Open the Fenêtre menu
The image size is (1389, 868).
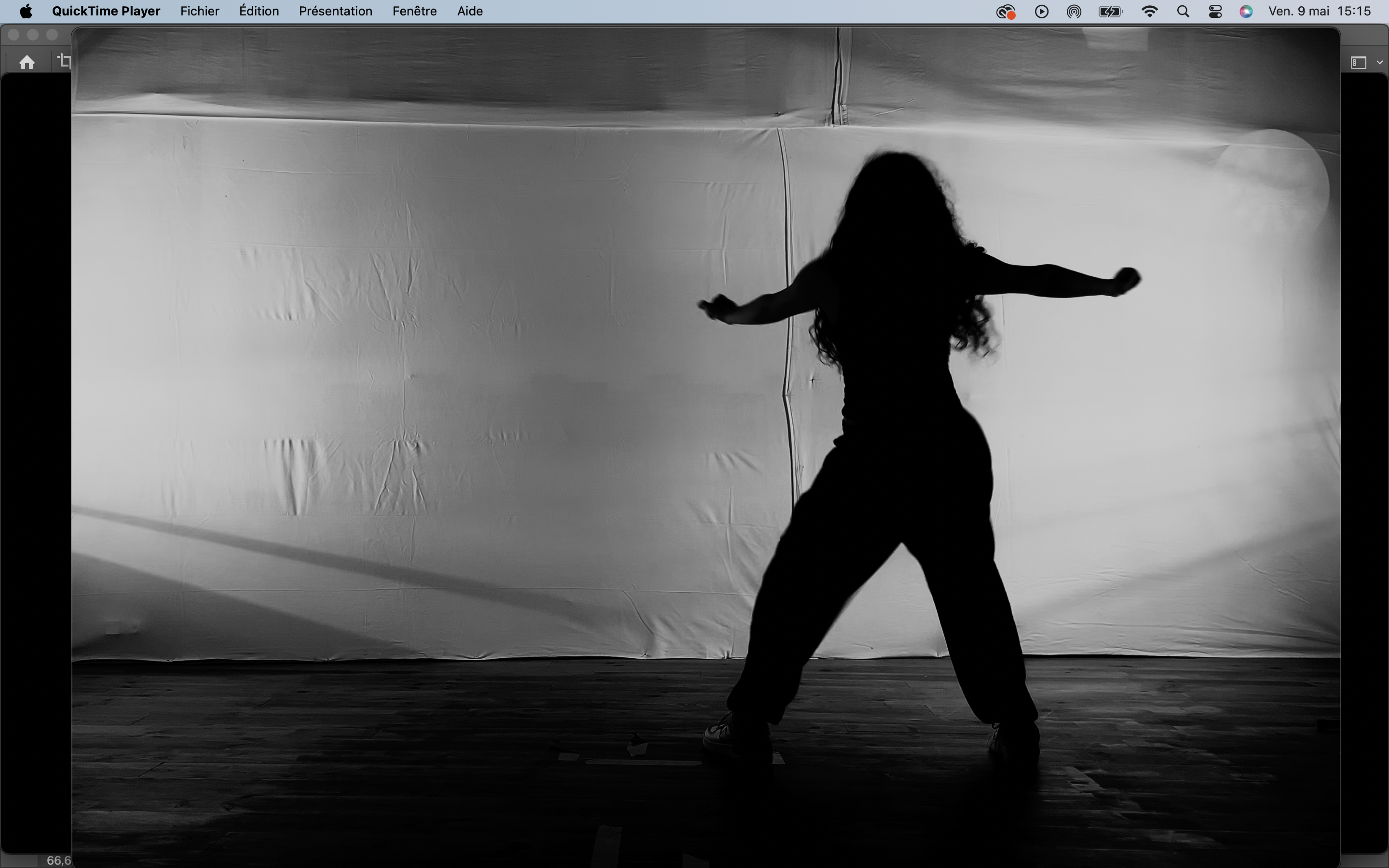(414, 12)
